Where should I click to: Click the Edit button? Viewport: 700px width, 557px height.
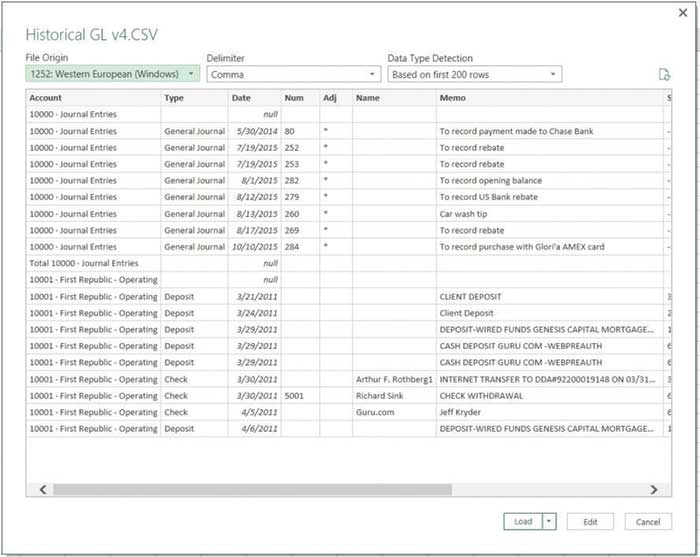[590, 521]
